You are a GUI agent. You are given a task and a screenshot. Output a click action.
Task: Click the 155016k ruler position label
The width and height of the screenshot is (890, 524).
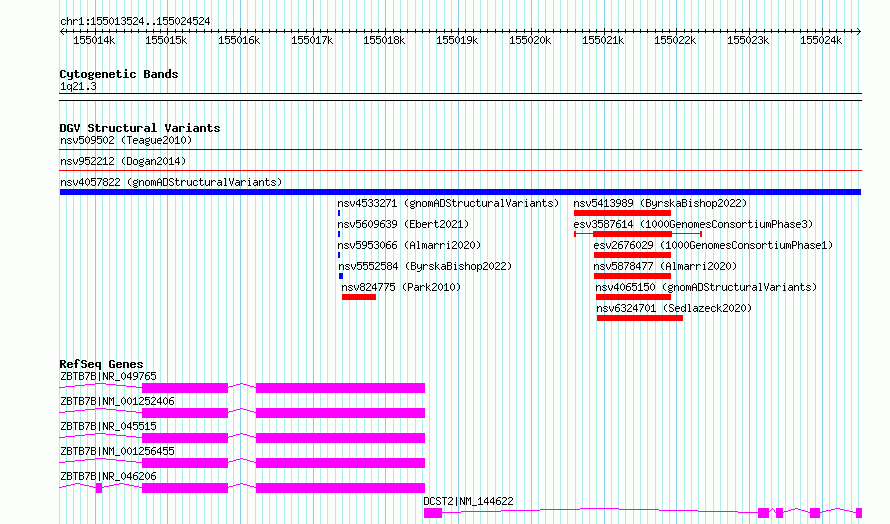tap(240, 41)
